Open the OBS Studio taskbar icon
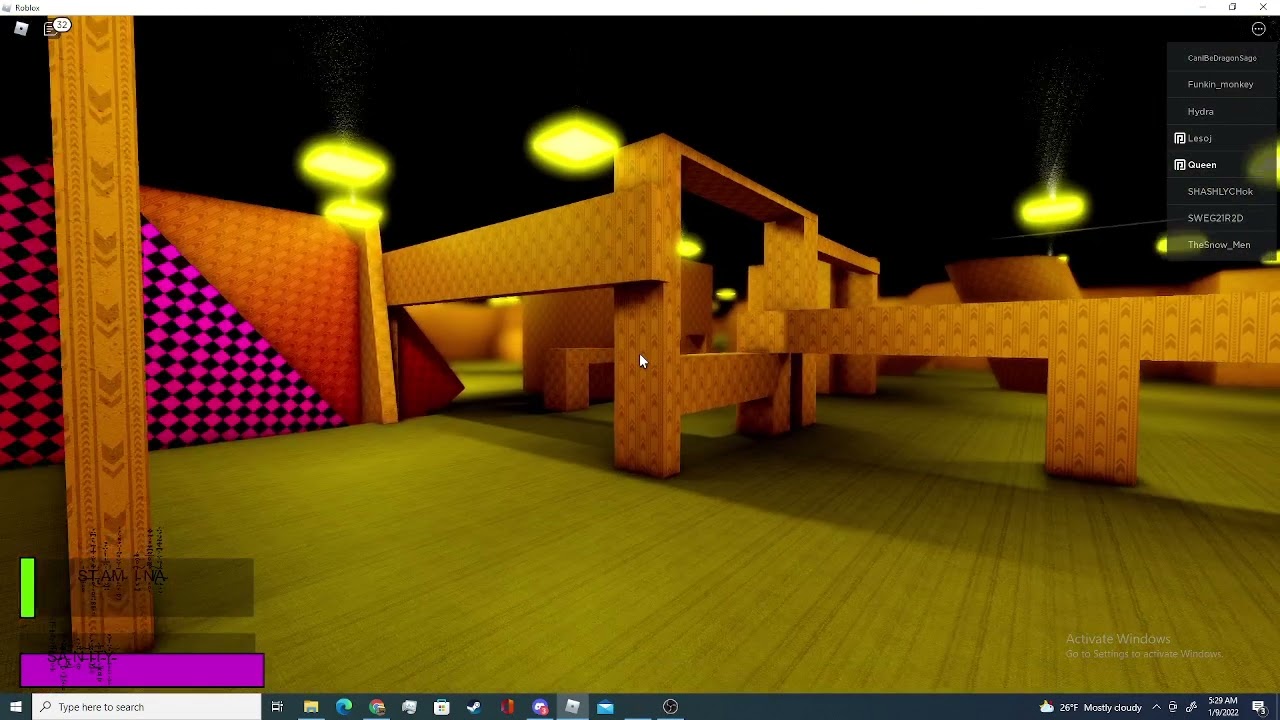 [x=670, y=707]
